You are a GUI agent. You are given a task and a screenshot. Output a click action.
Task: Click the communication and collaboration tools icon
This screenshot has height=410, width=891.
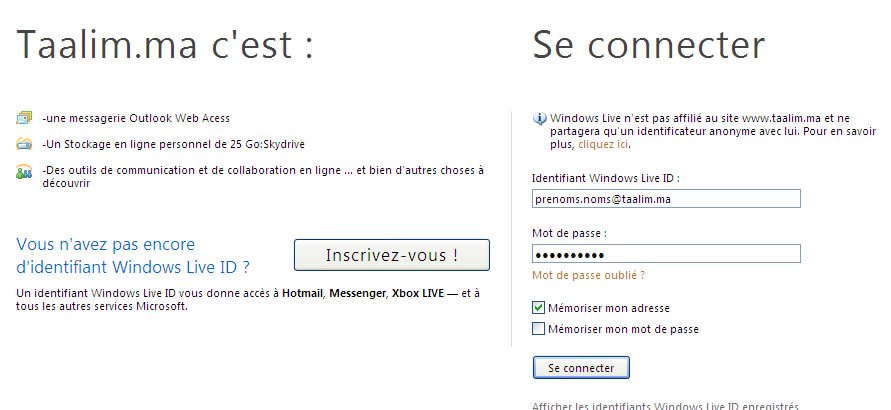tap(24, 172)
